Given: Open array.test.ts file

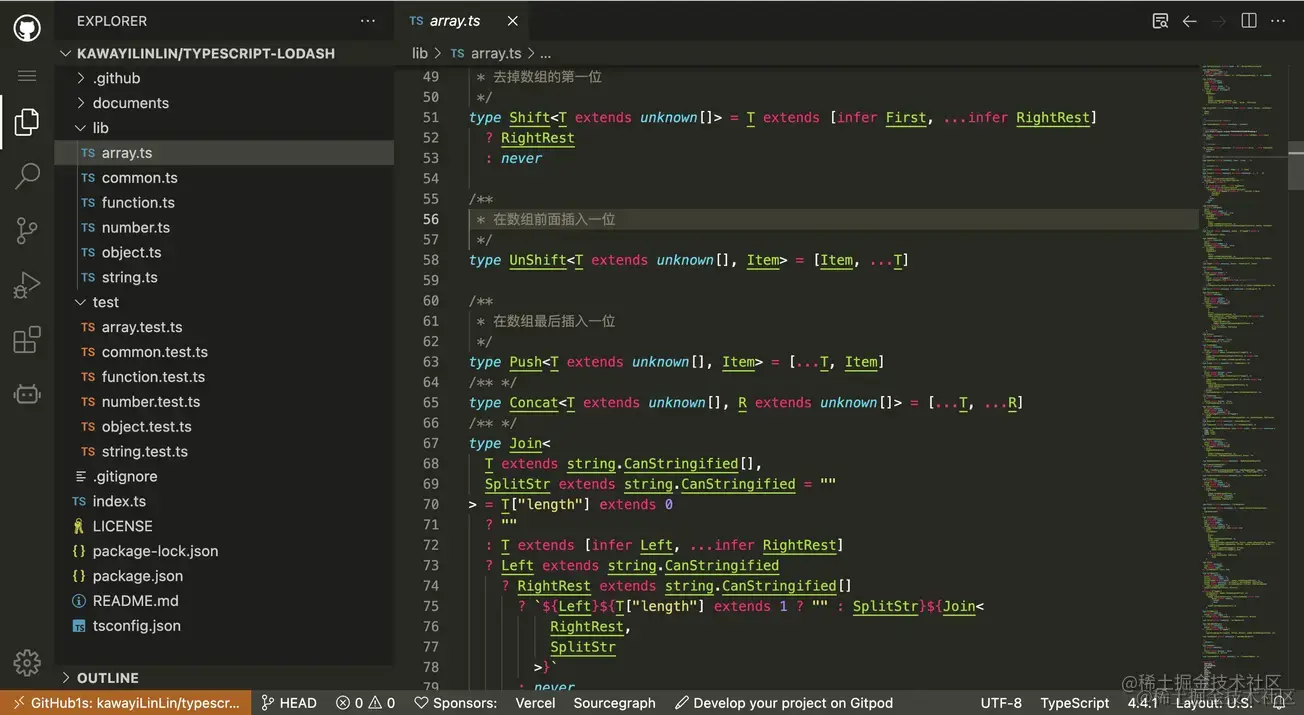Looking at the screenshot, I should (x=224, y=327).
